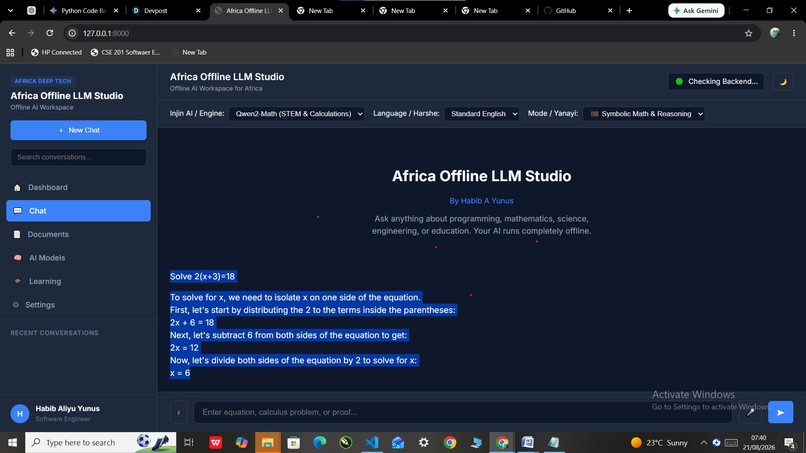Open the notification center icon
The width and height of the screenshot is (806, 453).
[x=790, y=442]
